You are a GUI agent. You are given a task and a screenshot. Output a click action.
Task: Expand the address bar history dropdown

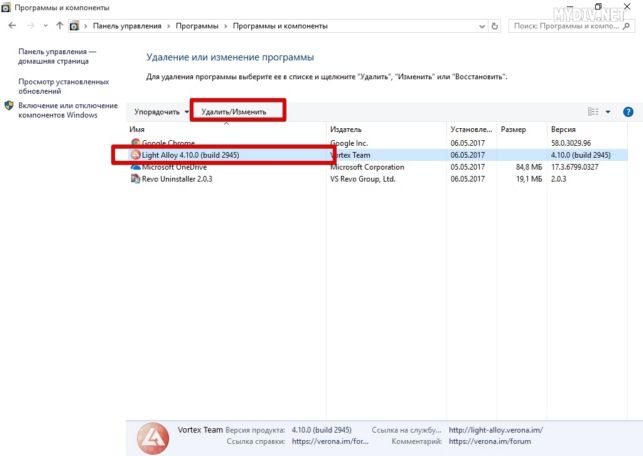point(482,26)
